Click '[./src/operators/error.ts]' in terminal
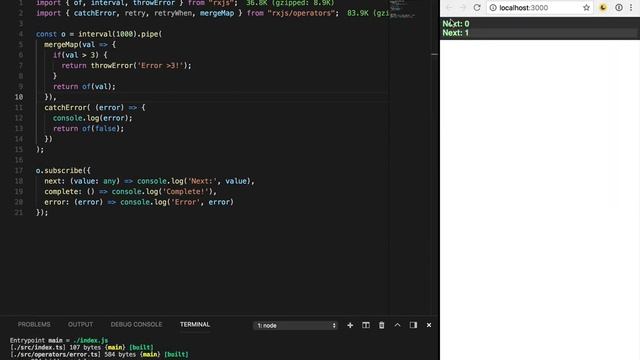The width and height of the screenshot is (640, 360). pyautogui.click(x=55, y=354)
